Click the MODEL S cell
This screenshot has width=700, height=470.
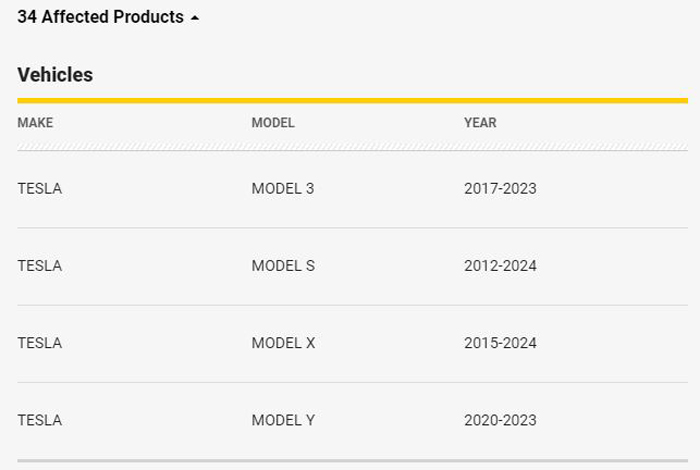pyautogui.click(x=283, y=266)
